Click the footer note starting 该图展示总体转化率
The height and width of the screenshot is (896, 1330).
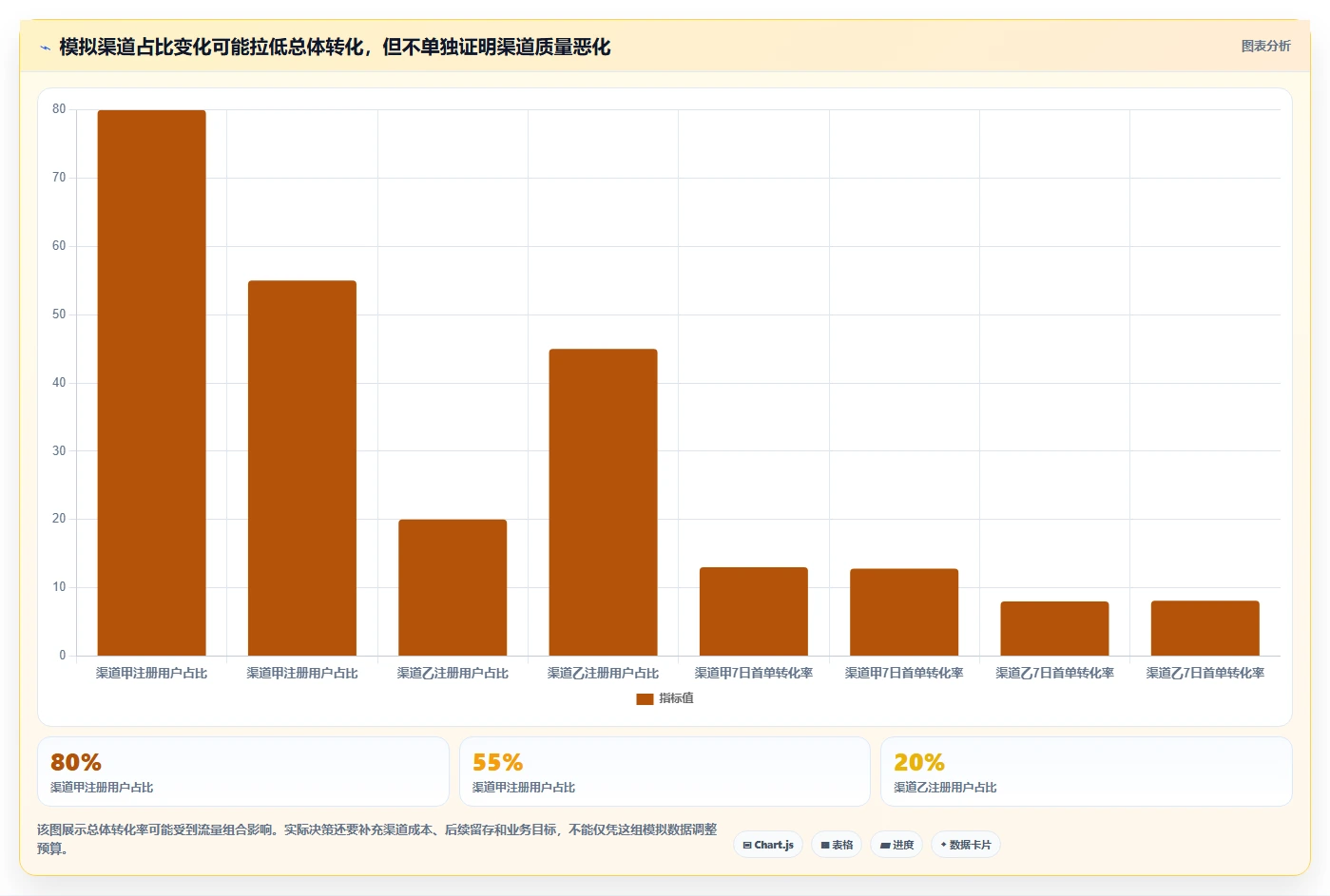coord(378,839)
